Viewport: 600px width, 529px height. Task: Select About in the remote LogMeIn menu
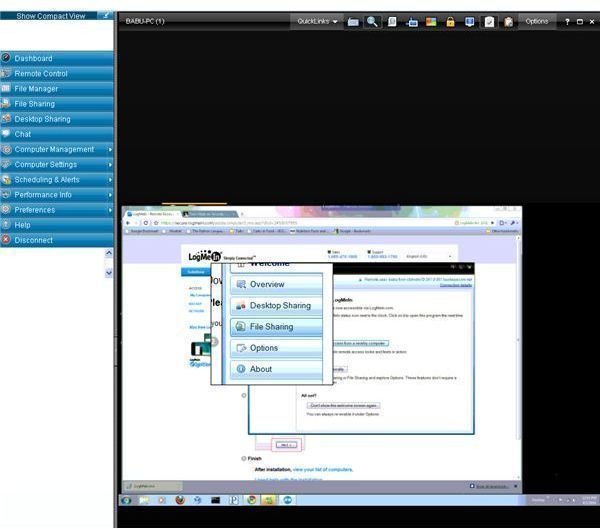pos(276,369)
